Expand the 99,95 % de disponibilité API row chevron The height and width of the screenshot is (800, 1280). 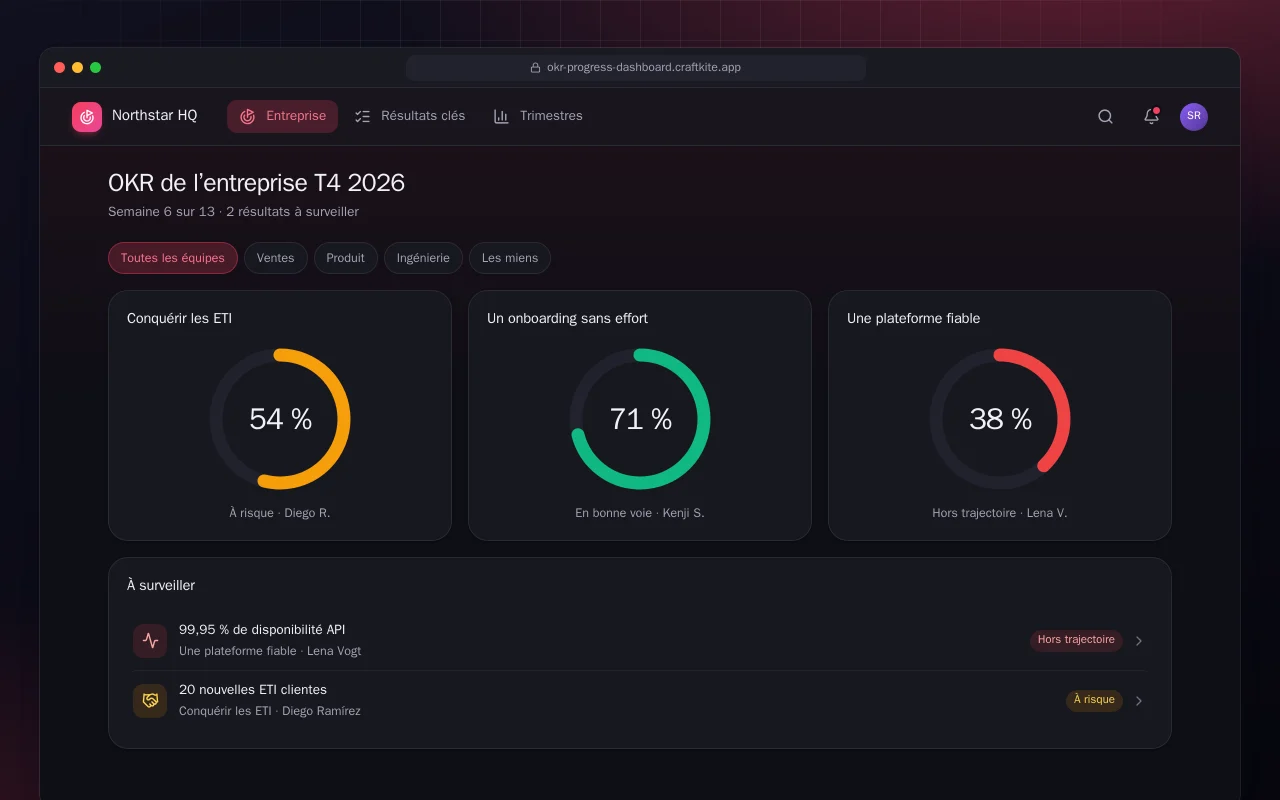click(x=1139, y=641)
